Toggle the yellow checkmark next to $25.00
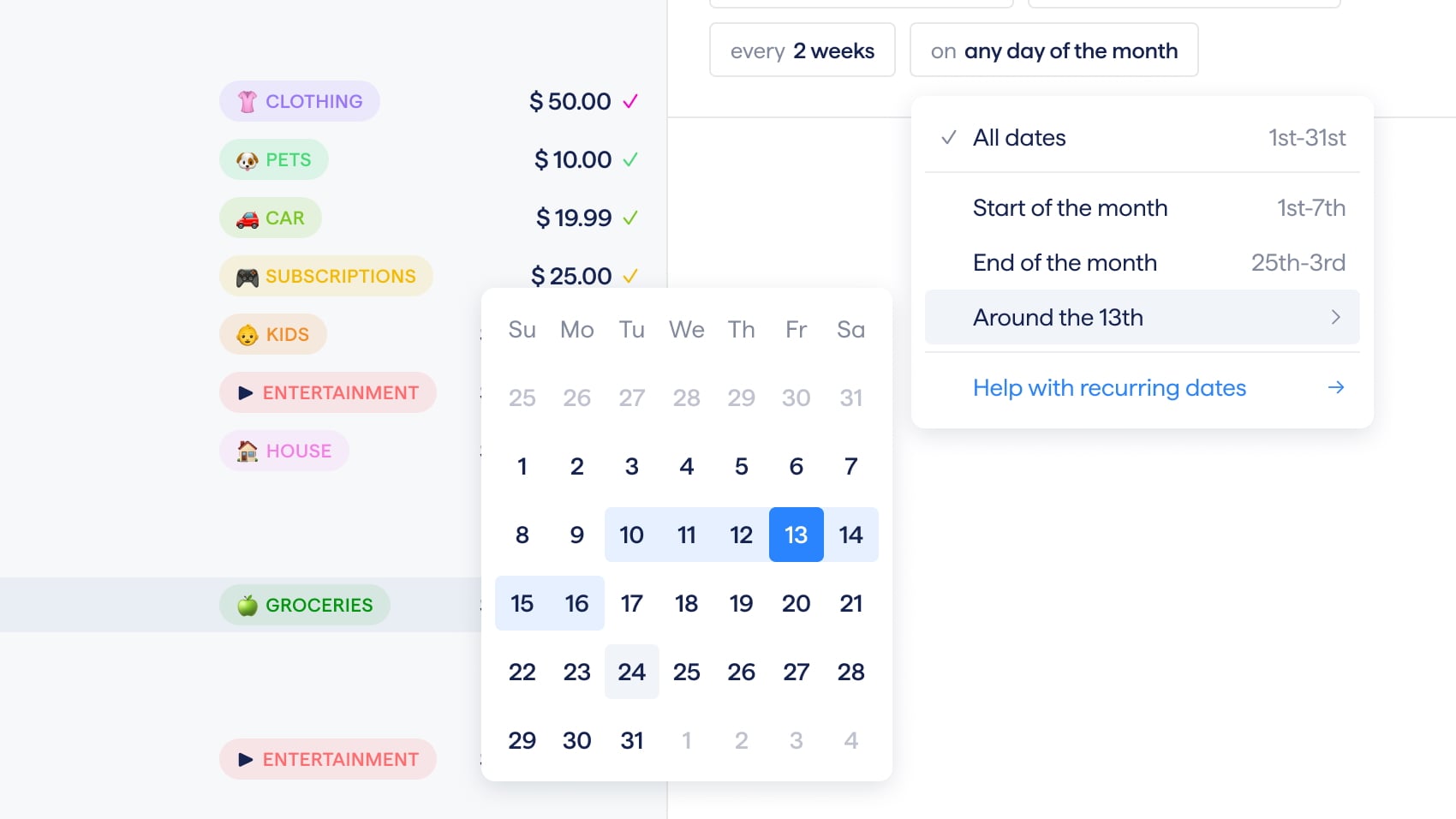The height and width of the screenshot is (819, 1456). pos(631,276)
